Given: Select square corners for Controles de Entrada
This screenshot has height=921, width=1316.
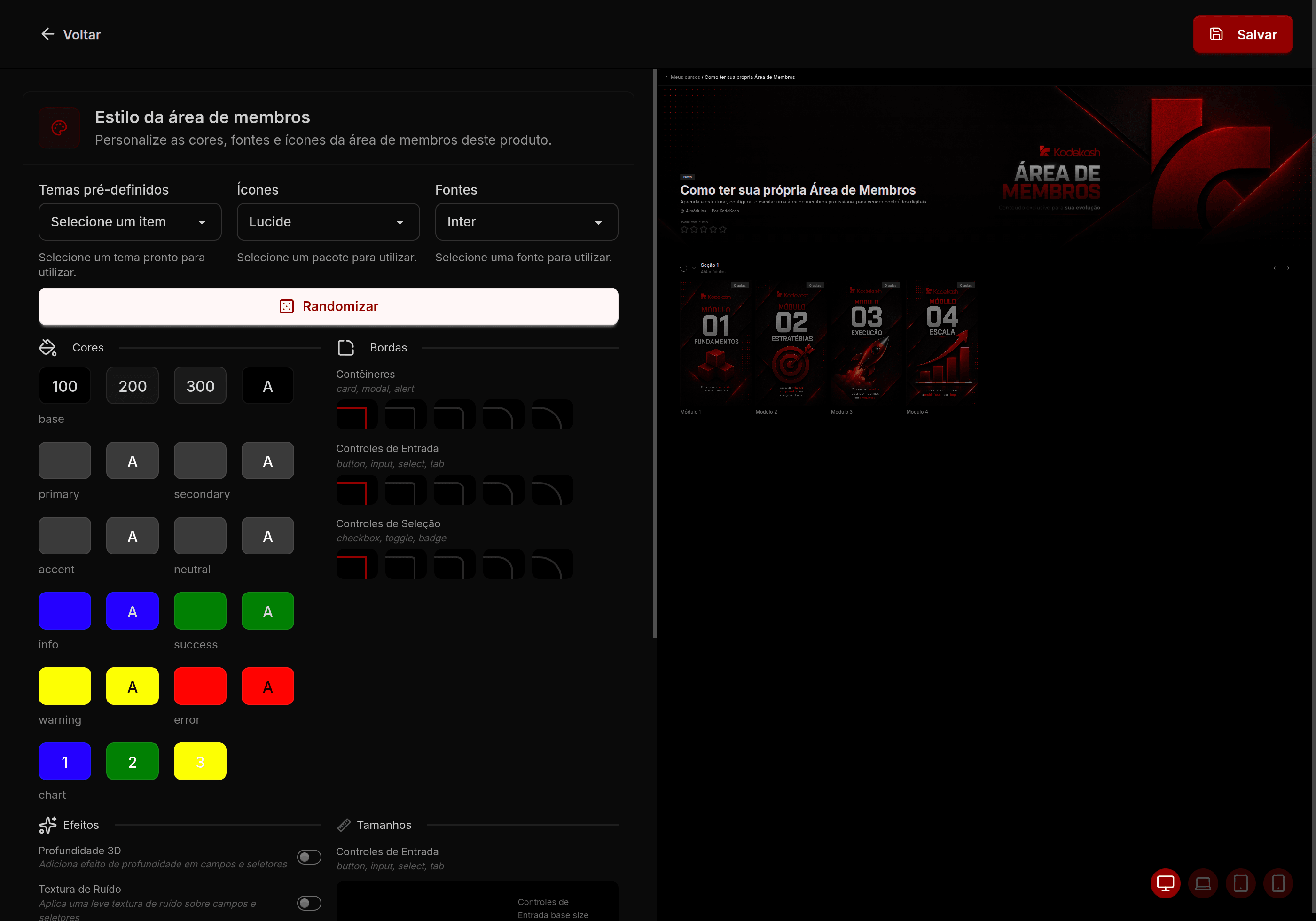Looking at the screenshot, I should pyautogui.click(x=357, y=490).
